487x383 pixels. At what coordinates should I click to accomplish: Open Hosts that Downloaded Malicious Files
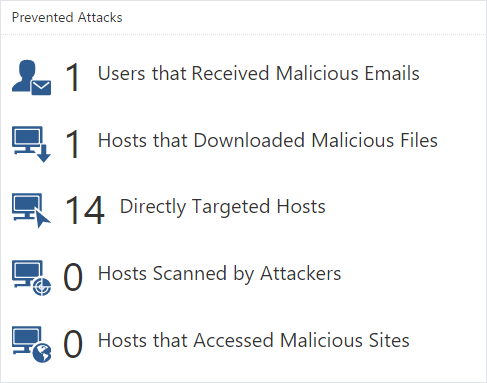click(x=268, y=140)
